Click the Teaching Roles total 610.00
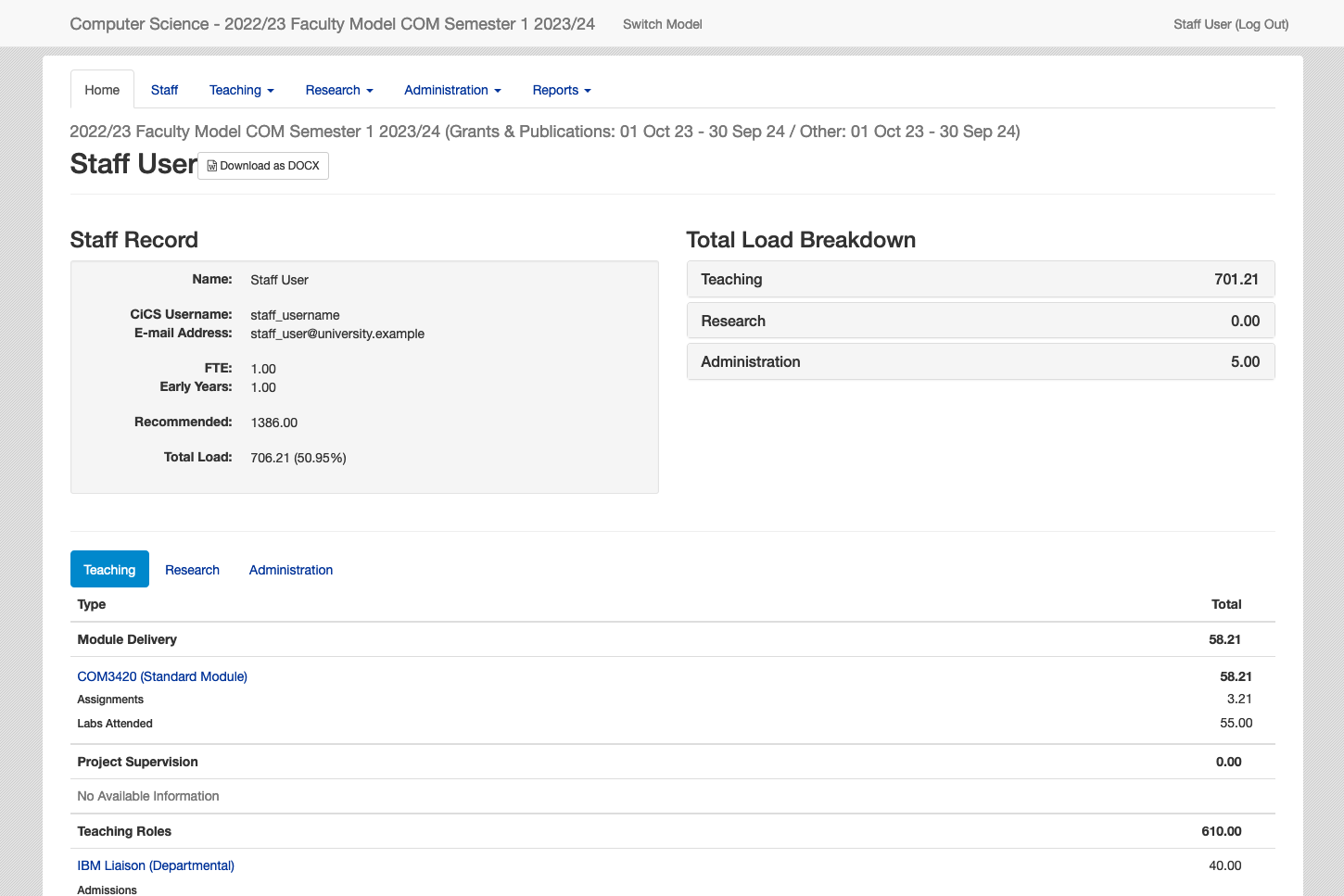This screenshot has height=896, width=1344. (1222, 831)
